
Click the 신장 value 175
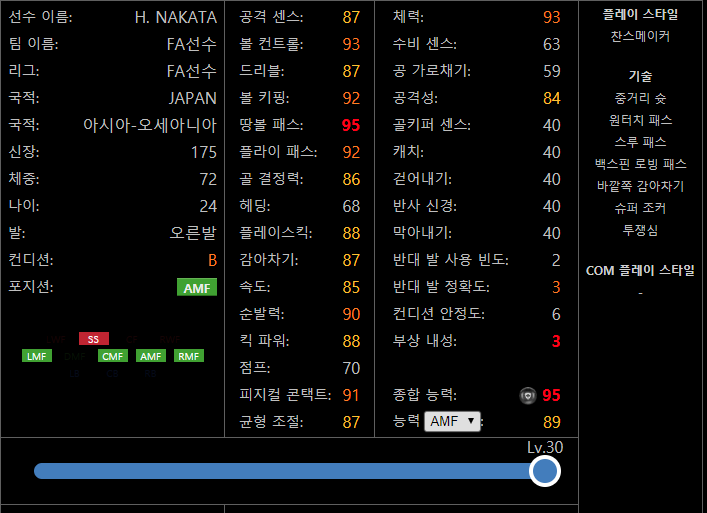(203, 152)
